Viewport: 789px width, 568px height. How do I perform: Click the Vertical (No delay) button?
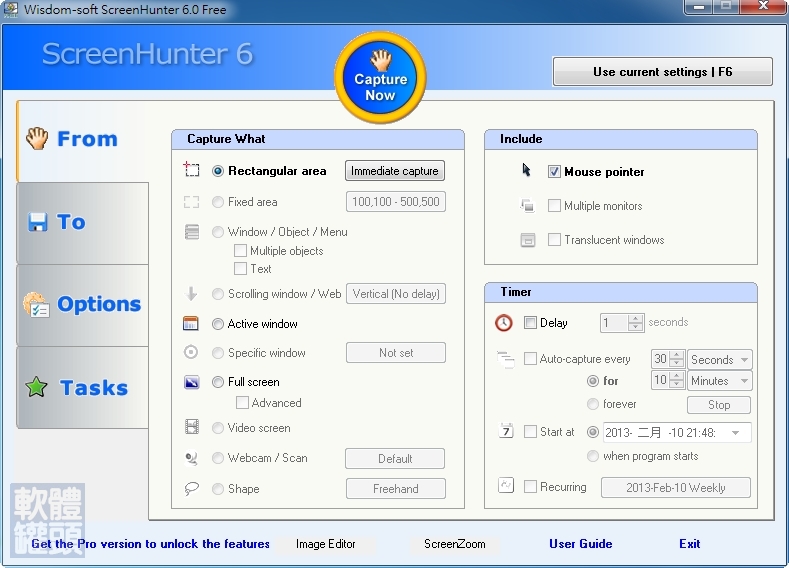pyautogui.click(x=396, y=294)
